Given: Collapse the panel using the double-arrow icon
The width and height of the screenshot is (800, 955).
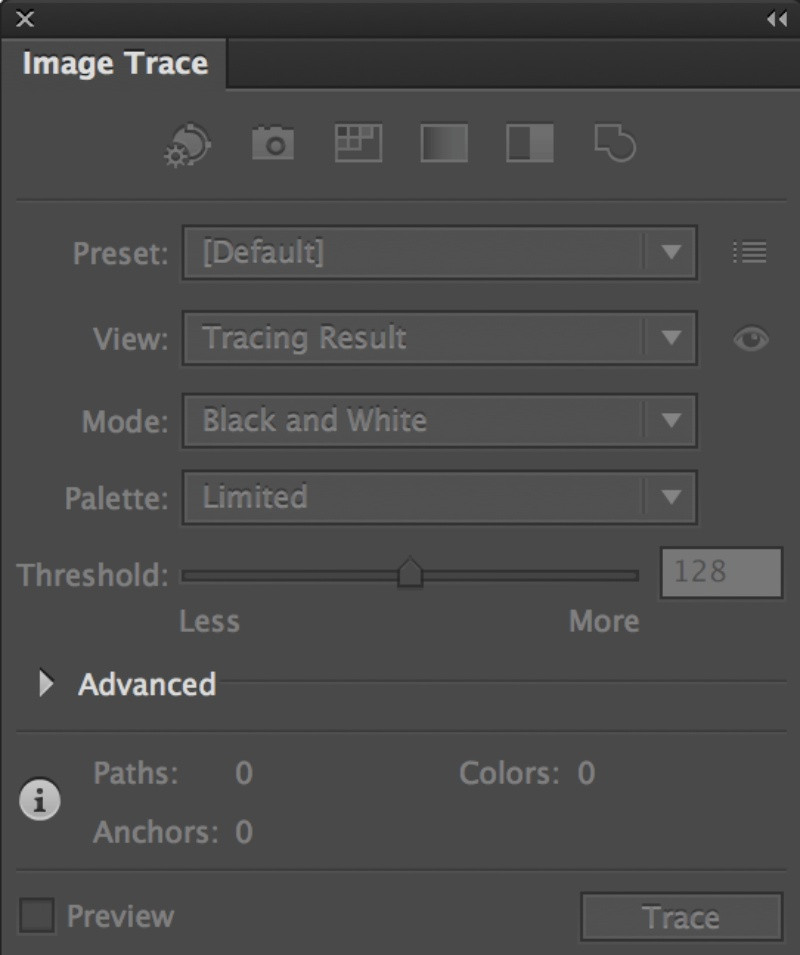Looking at the screenshot, I should [x=777, y=19].
